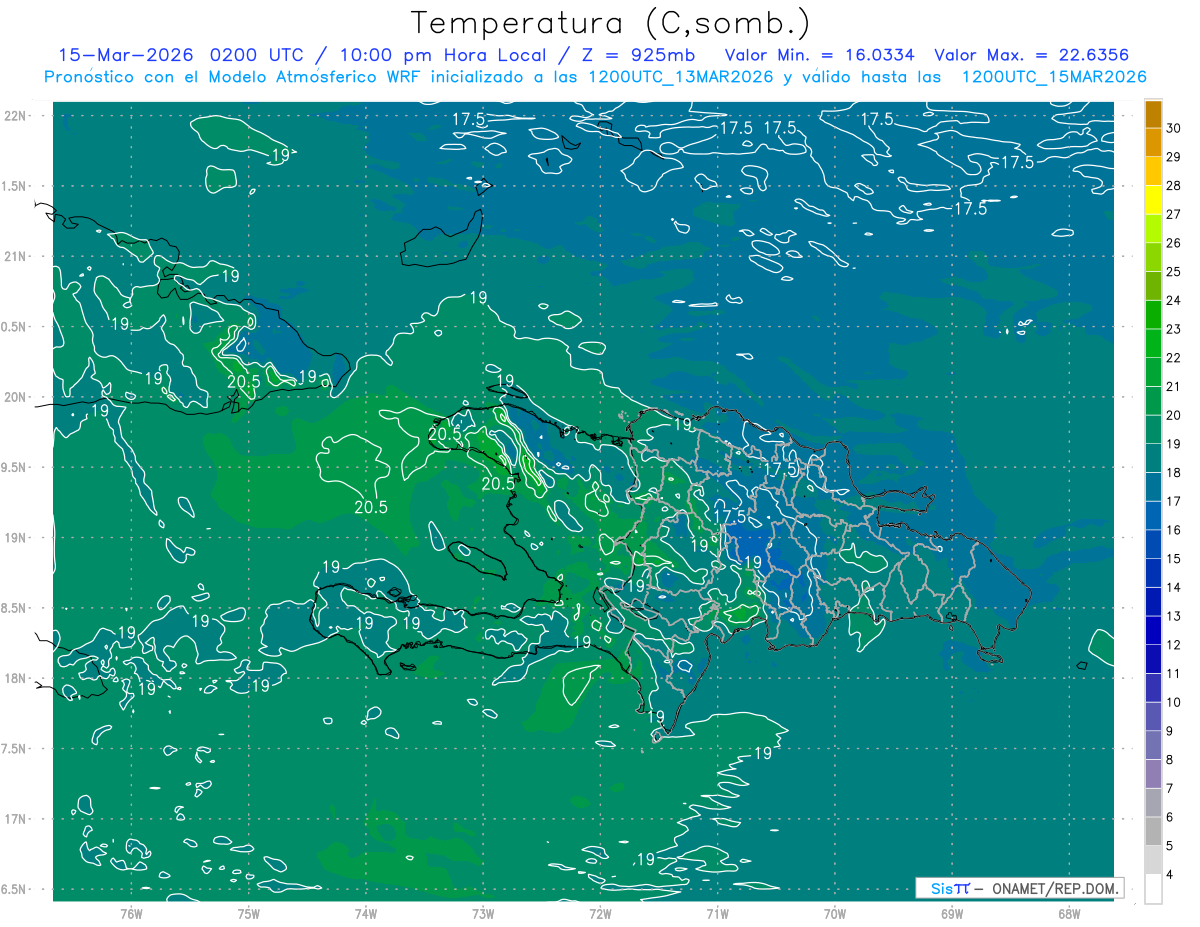Click the color scale label 15
1200x927 pixels.
tap(1174, 559)
